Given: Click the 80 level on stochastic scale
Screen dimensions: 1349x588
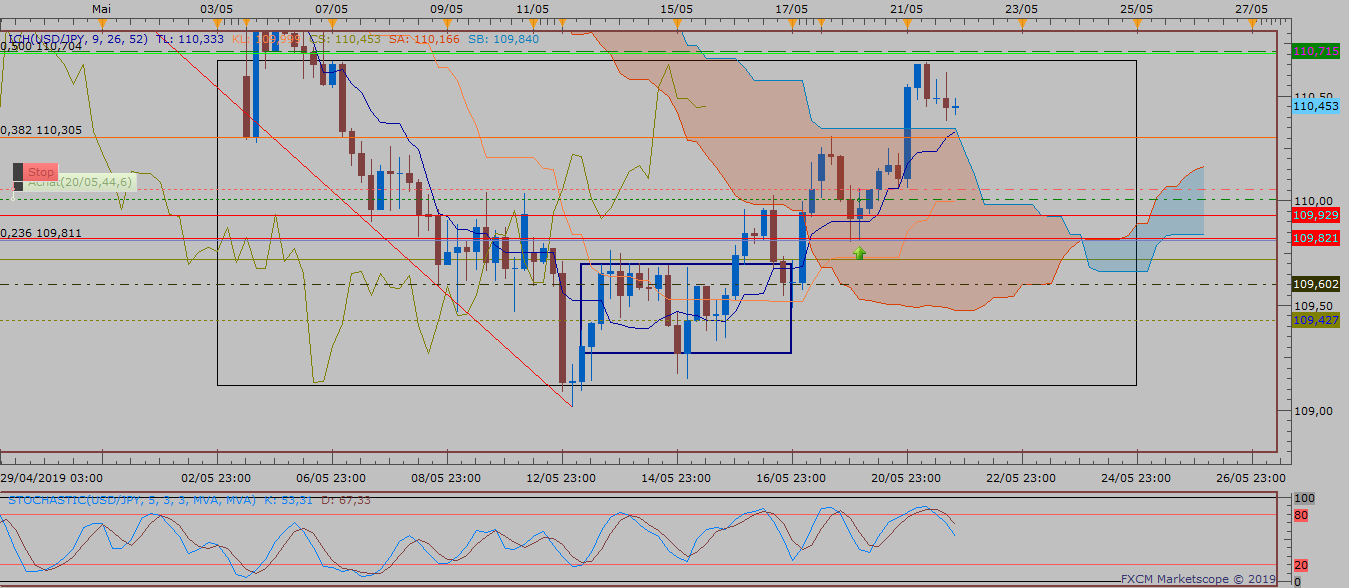Looking at the screenshot, I should pyautogui.click(x=1301, y=516).
